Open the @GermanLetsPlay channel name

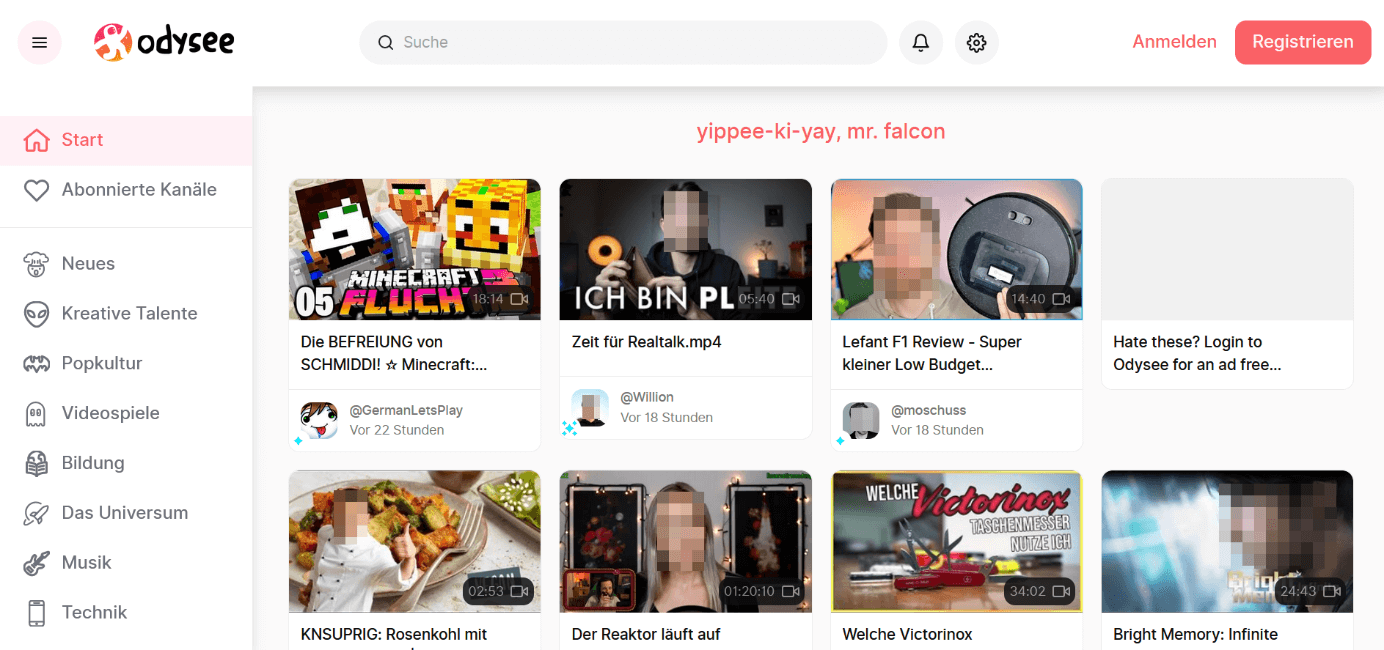406,410
